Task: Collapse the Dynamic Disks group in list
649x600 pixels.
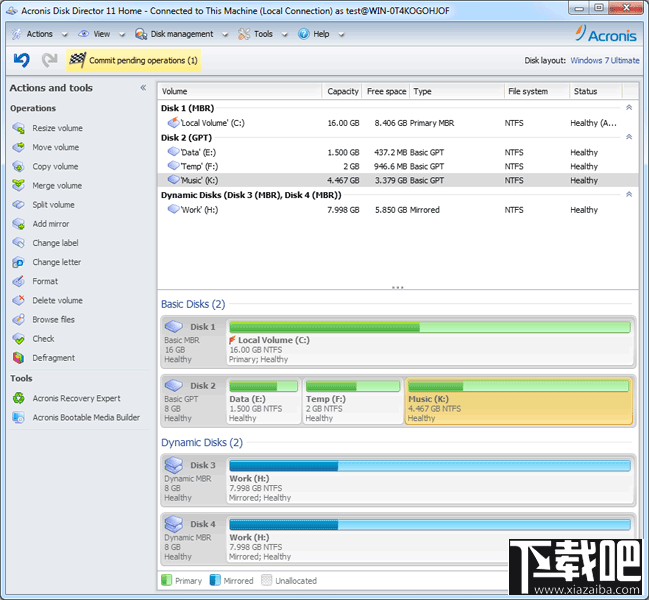Action: point(629,194)
